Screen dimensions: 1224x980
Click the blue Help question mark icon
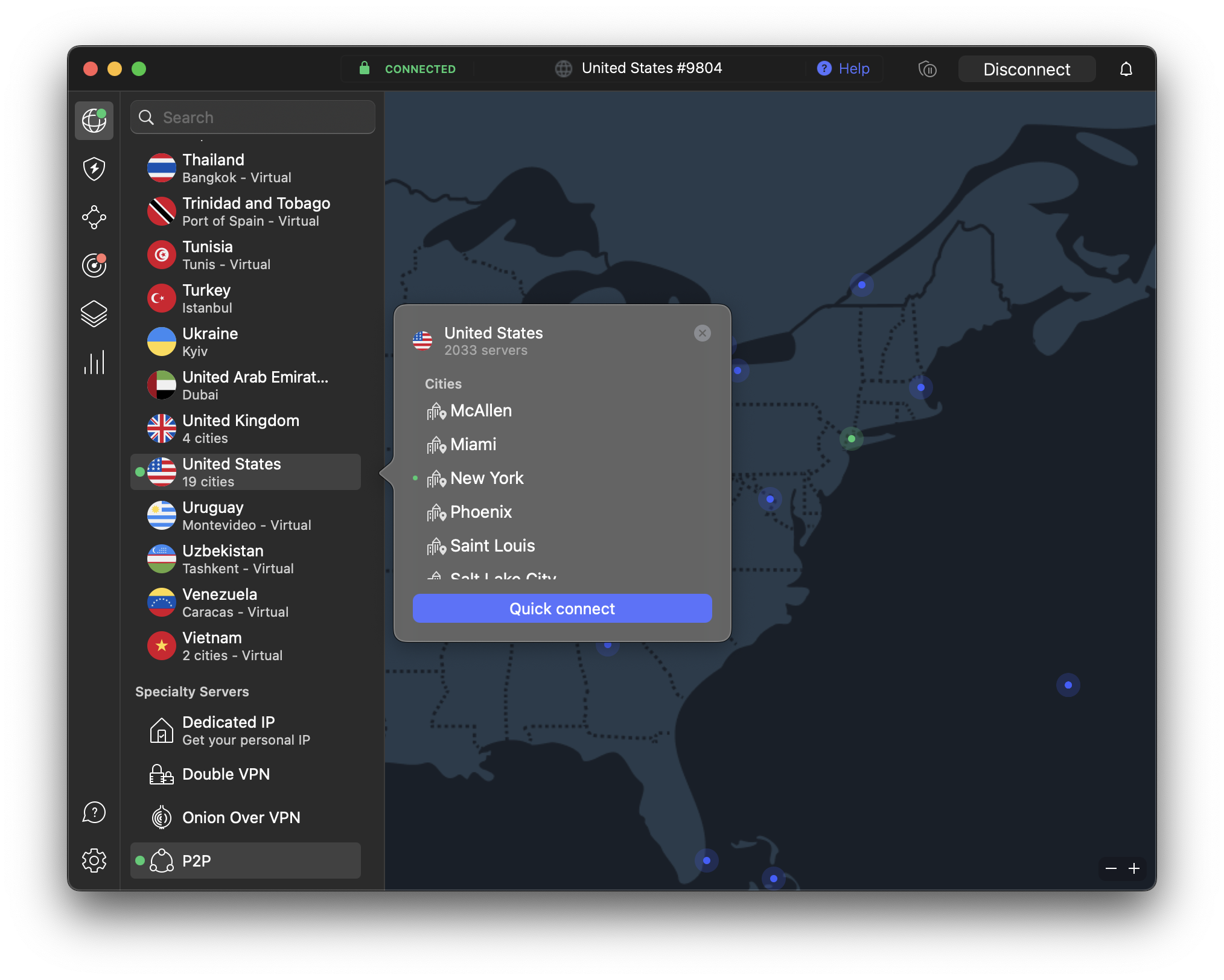pos(824,69)
